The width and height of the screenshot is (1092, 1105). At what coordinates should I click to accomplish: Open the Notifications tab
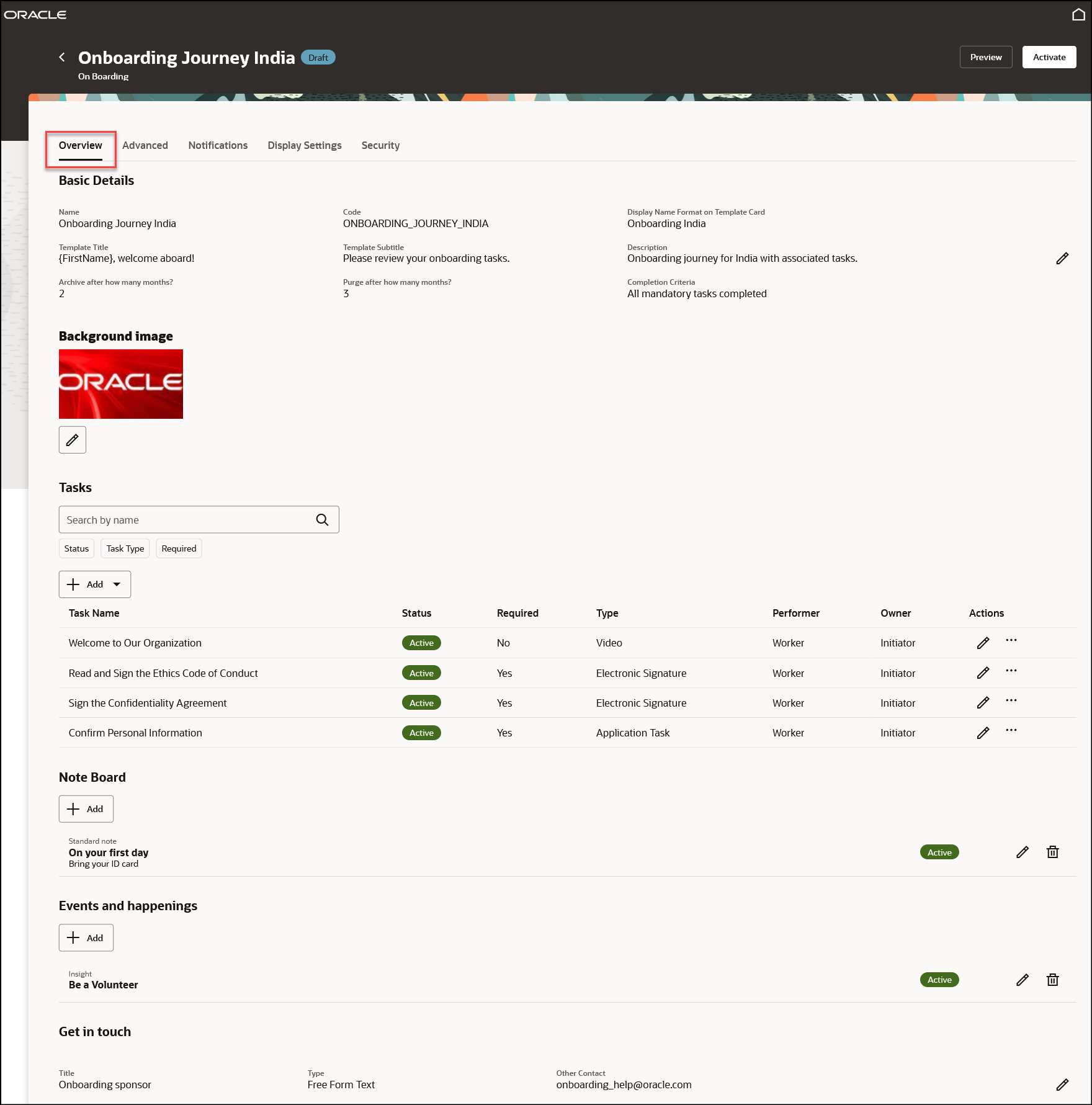click(x=218, y=145)
